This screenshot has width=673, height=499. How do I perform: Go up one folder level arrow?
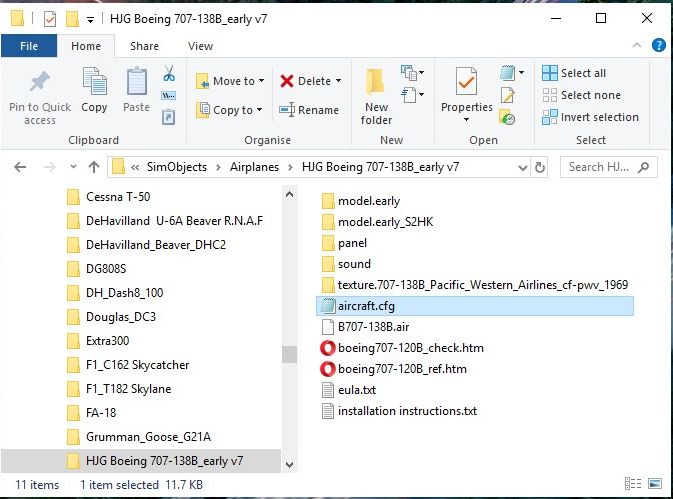(94, 167)
